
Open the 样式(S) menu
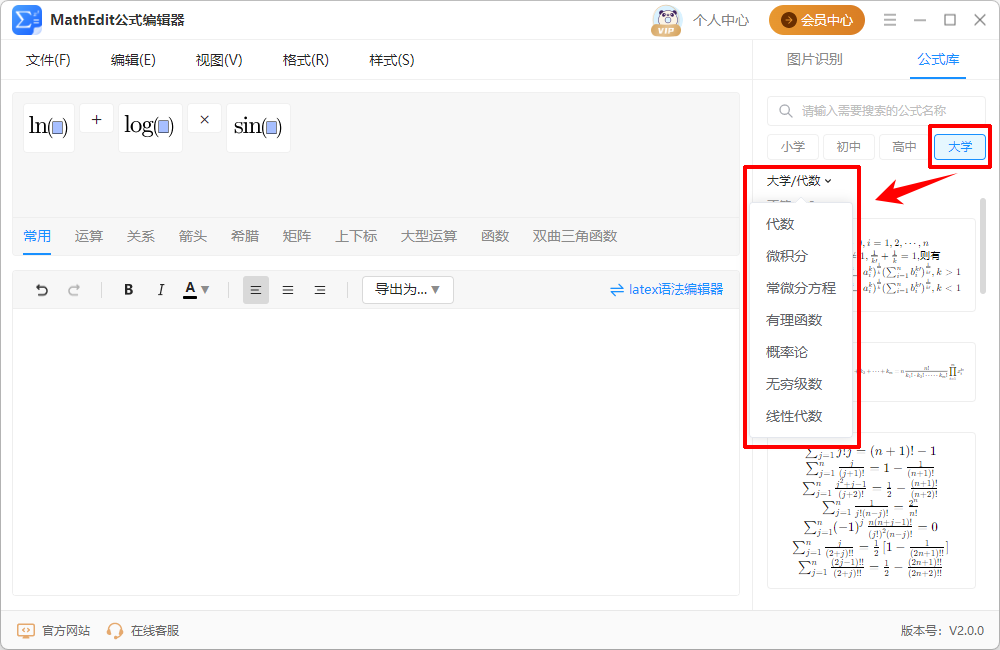(392, 60)
